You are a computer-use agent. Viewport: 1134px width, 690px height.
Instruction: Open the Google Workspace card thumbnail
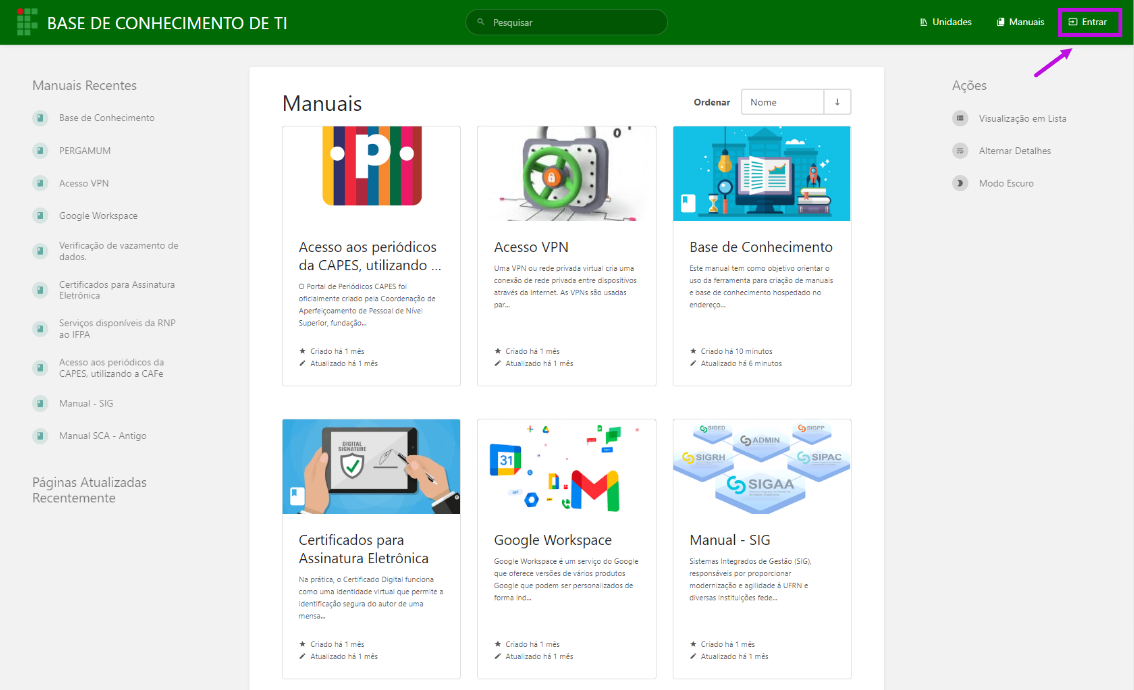coord(567,467)
